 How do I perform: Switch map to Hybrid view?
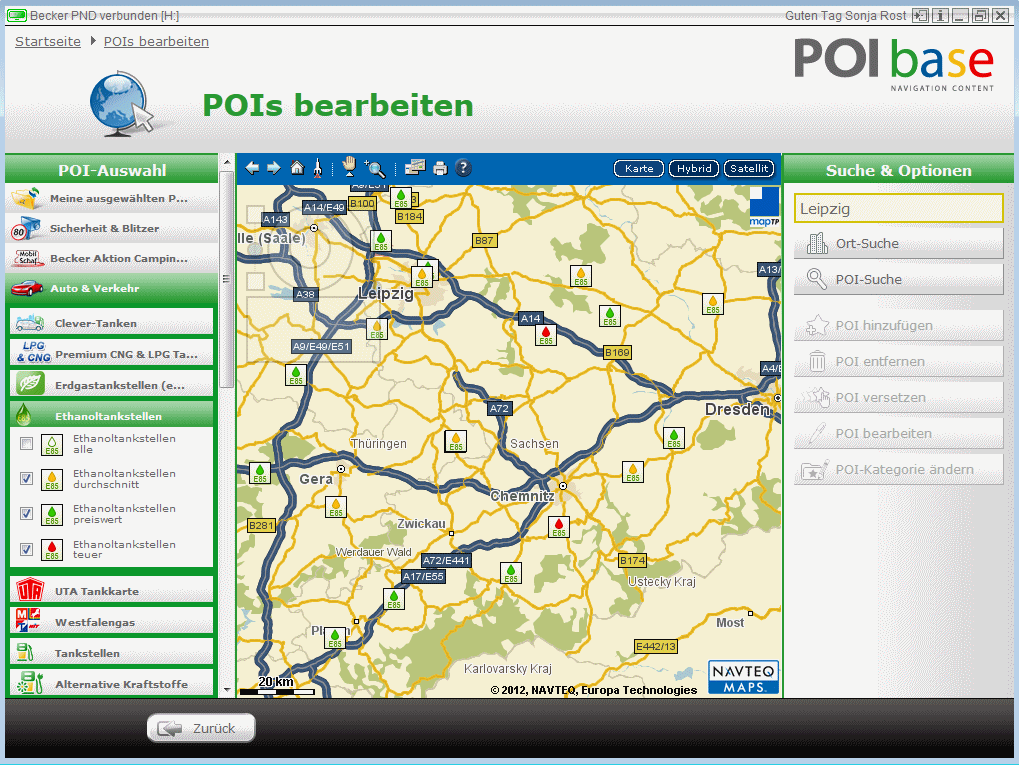coord(693,169)
